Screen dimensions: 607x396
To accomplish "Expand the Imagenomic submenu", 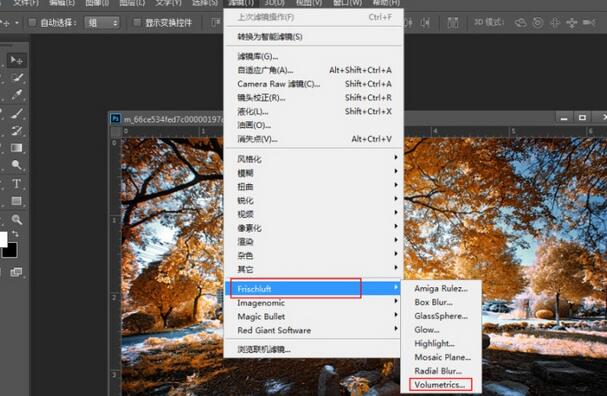I will click(x=314, y=303).
